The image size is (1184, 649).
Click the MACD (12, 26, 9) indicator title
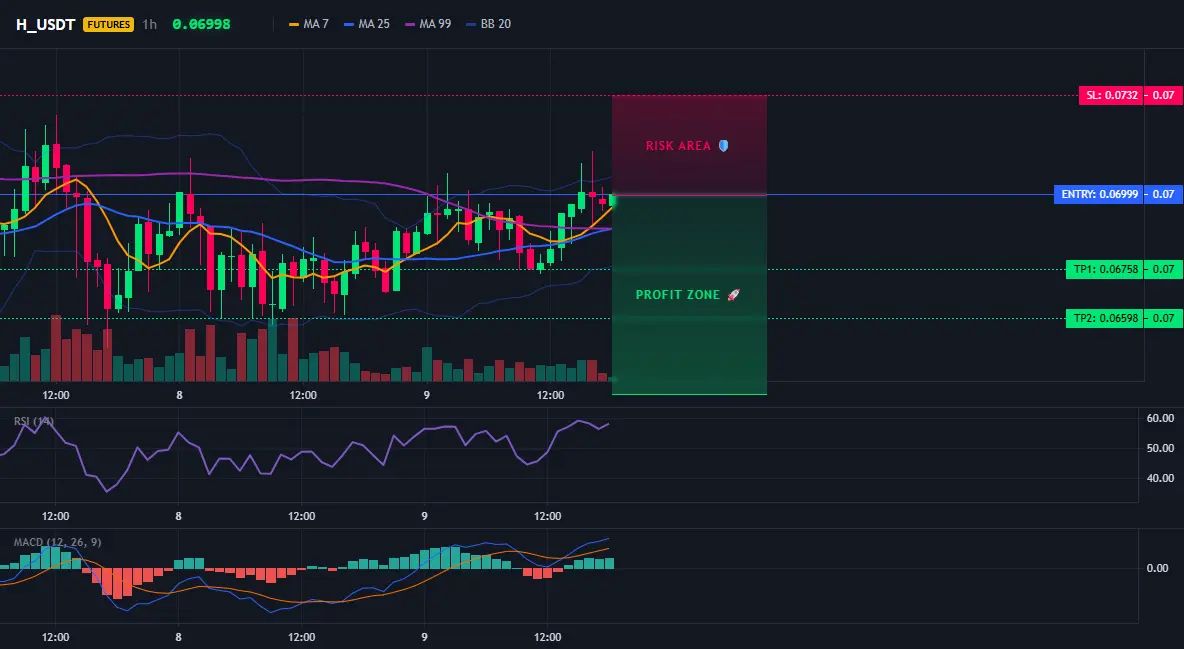(57, 542)
